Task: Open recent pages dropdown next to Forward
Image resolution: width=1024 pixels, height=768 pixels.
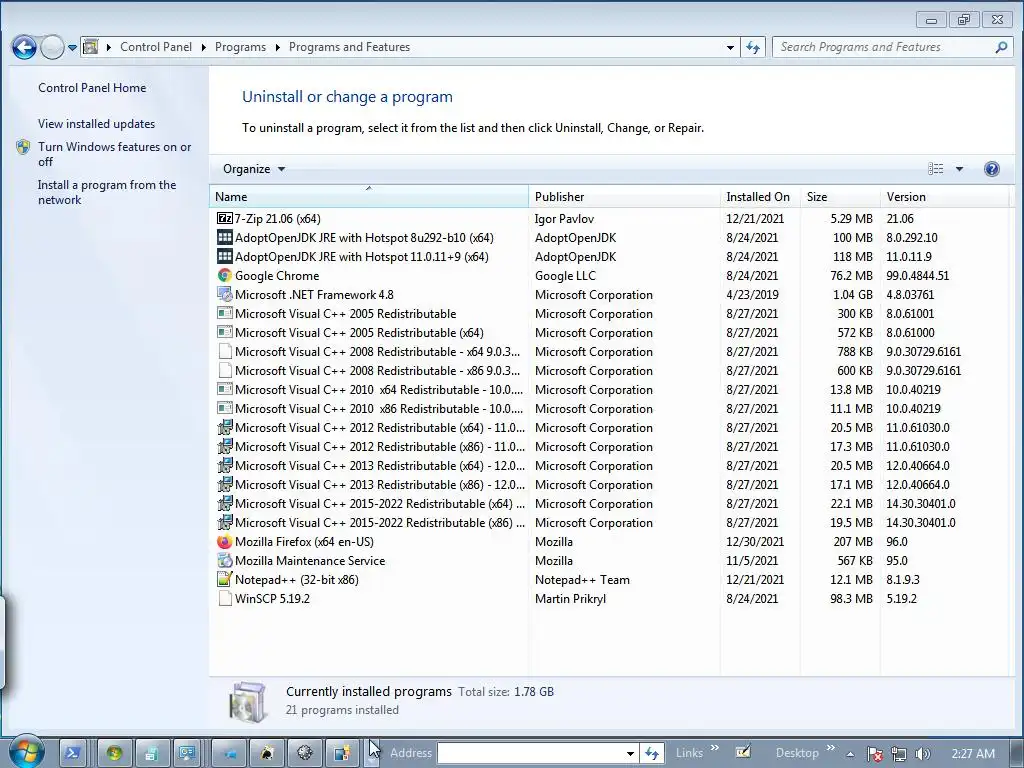Action: (72, 48)
